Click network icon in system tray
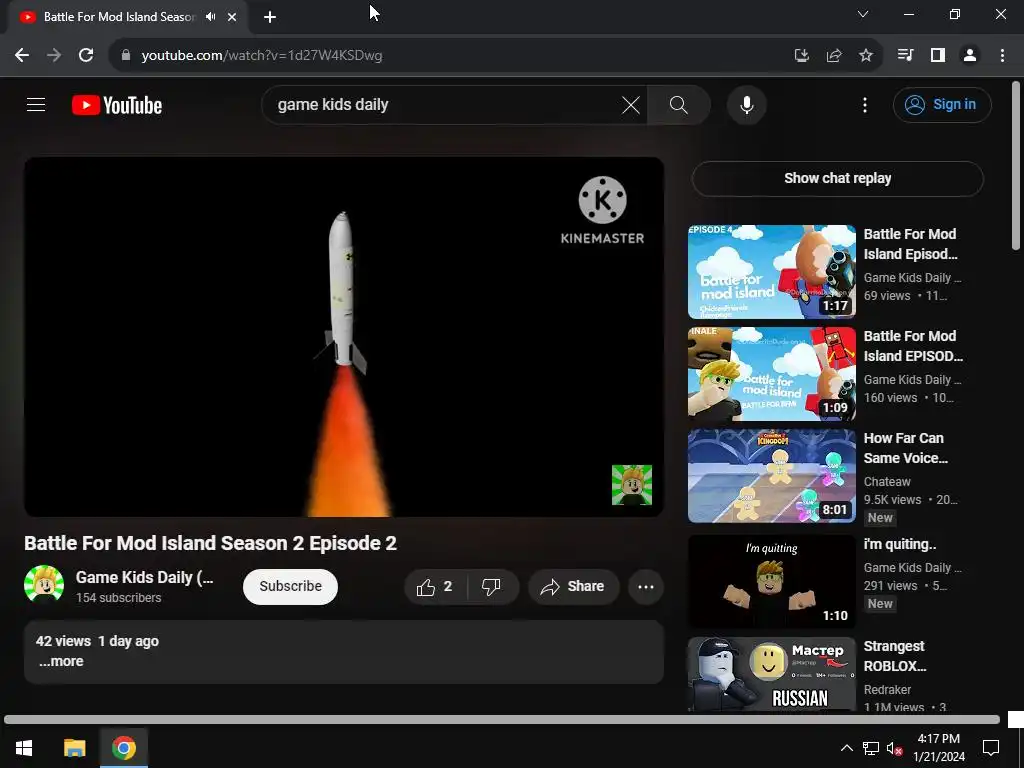 [871, 748]
